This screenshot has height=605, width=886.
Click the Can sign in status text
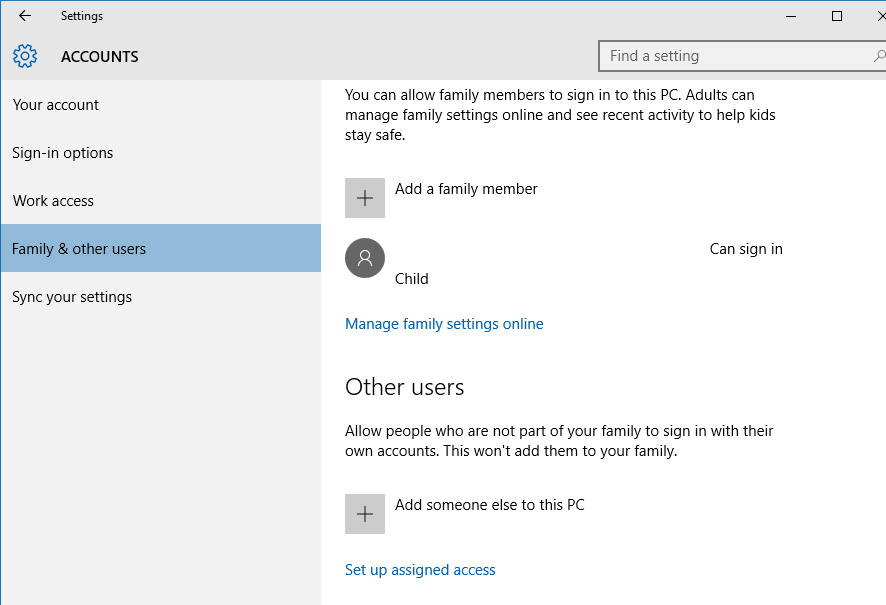click(746, 249)
